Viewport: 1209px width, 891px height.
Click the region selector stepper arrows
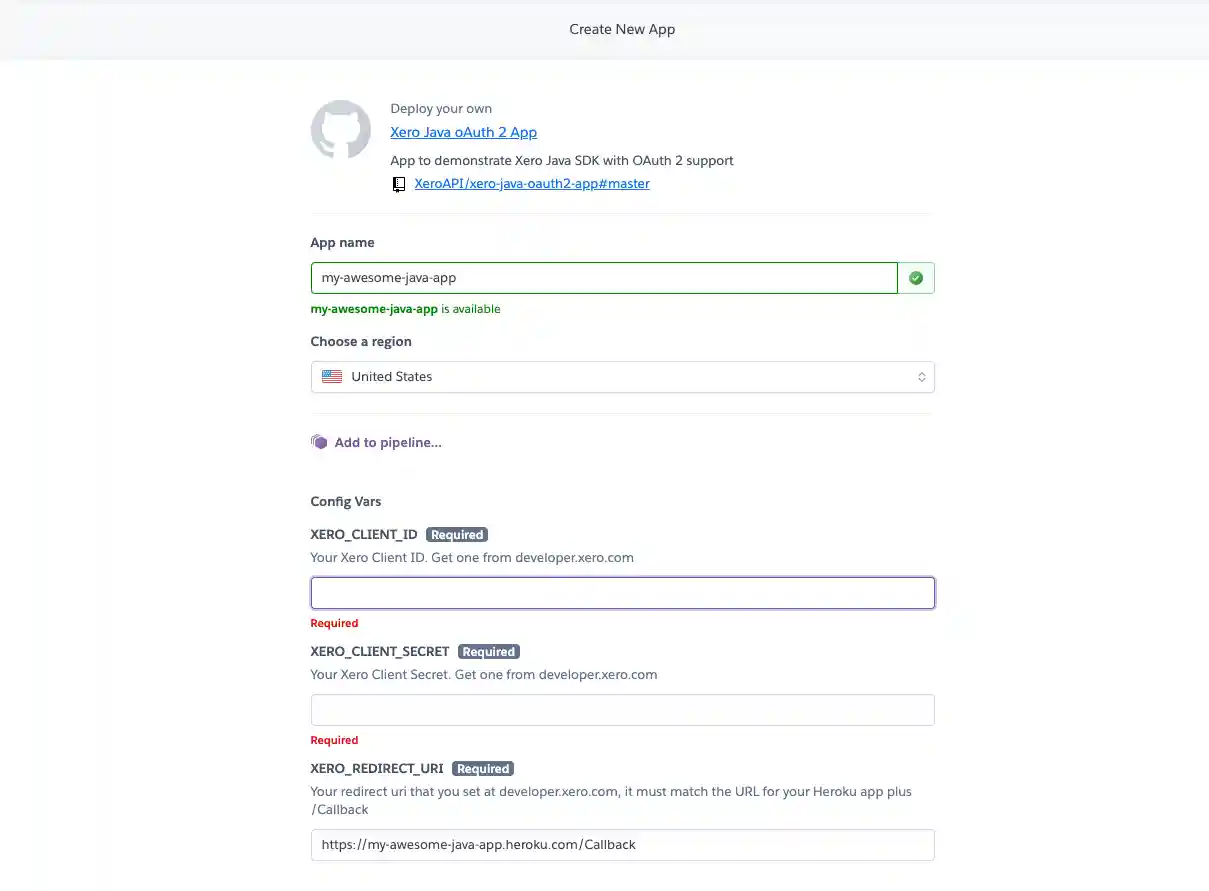point(921,376)
